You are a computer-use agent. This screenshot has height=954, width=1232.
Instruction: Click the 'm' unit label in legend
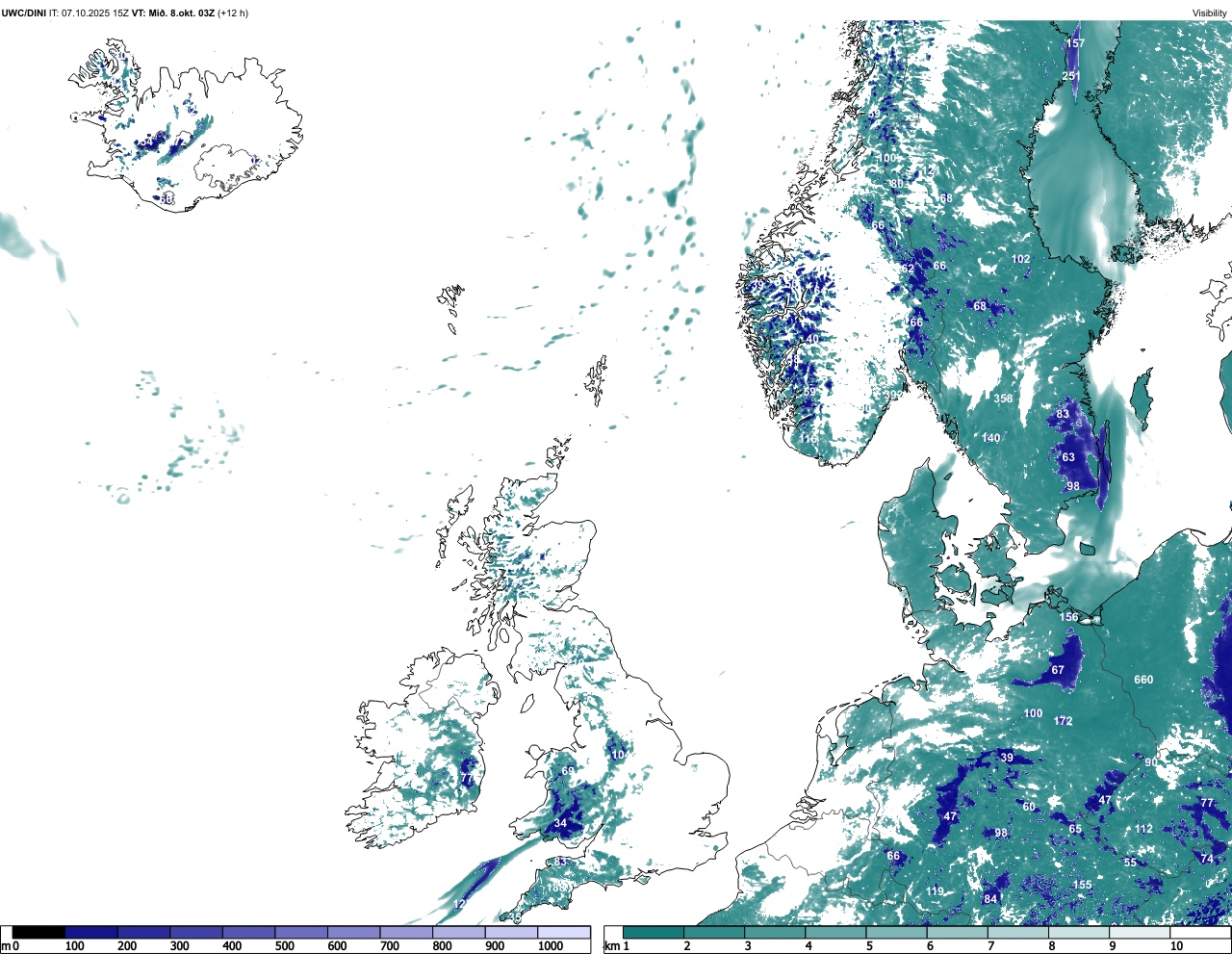pos(5,946)
